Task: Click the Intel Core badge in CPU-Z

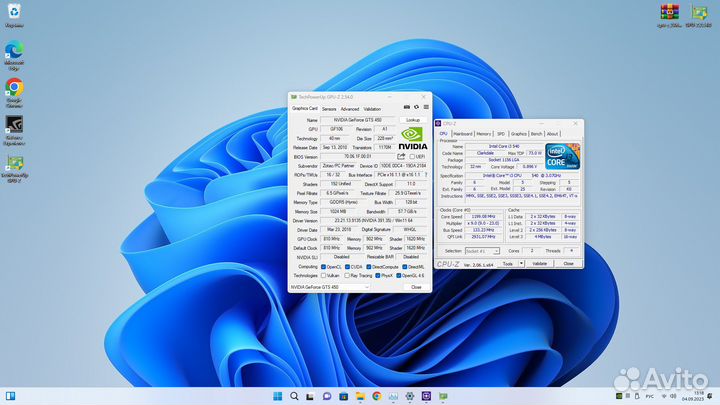Action: 562,157
